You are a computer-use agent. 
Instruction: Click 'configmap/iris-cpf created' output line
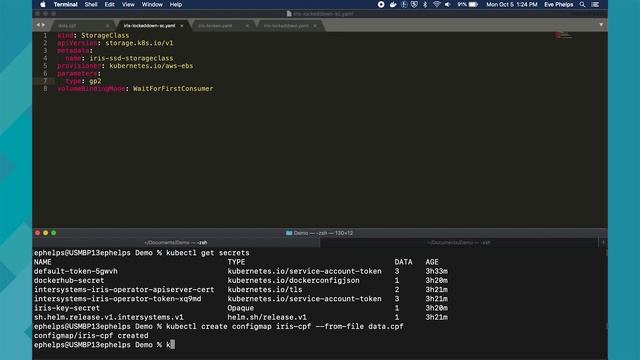click(91, 336)
